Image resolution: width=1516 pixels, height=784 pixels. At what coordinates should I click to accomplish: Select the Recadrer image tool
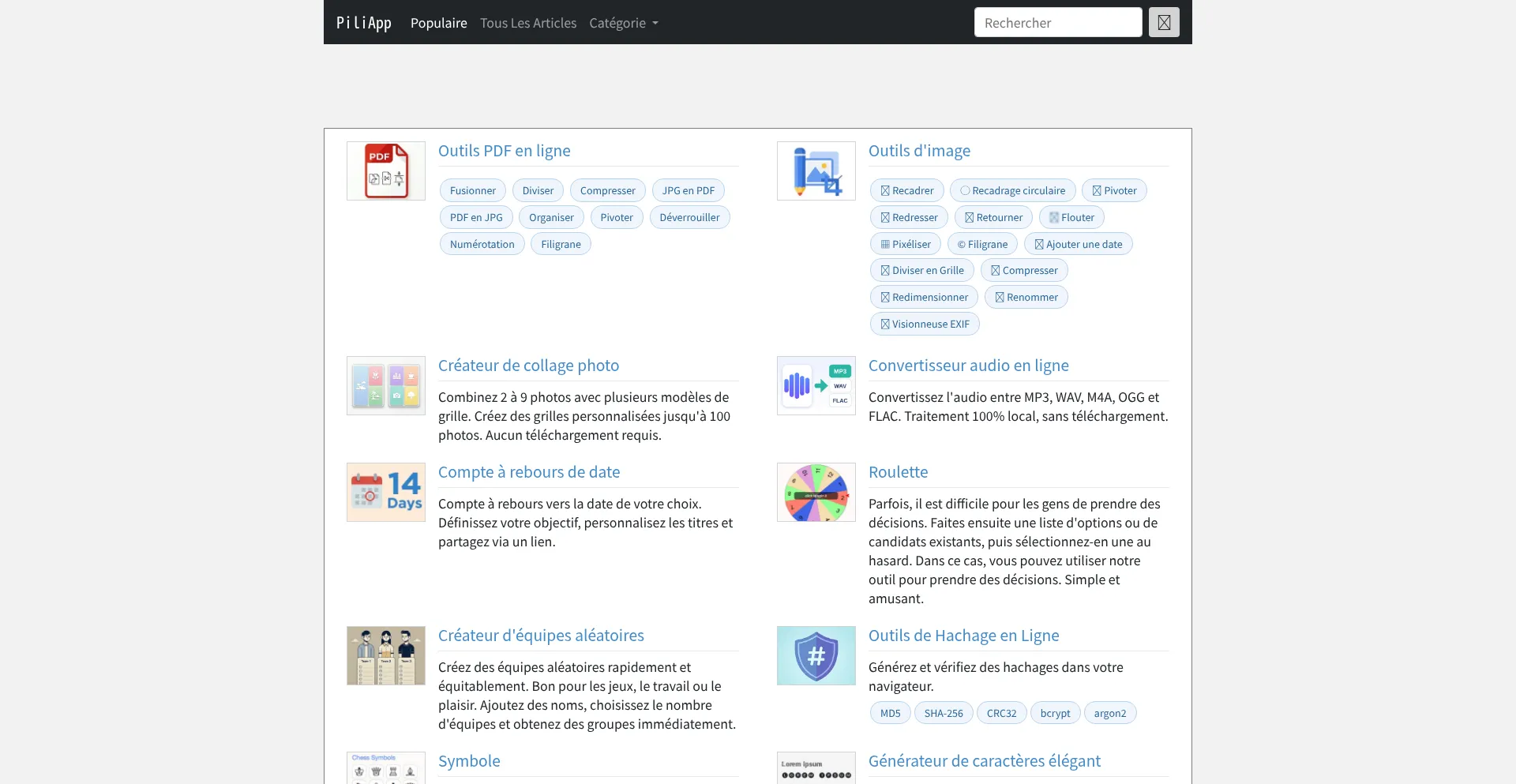point(907,190)
